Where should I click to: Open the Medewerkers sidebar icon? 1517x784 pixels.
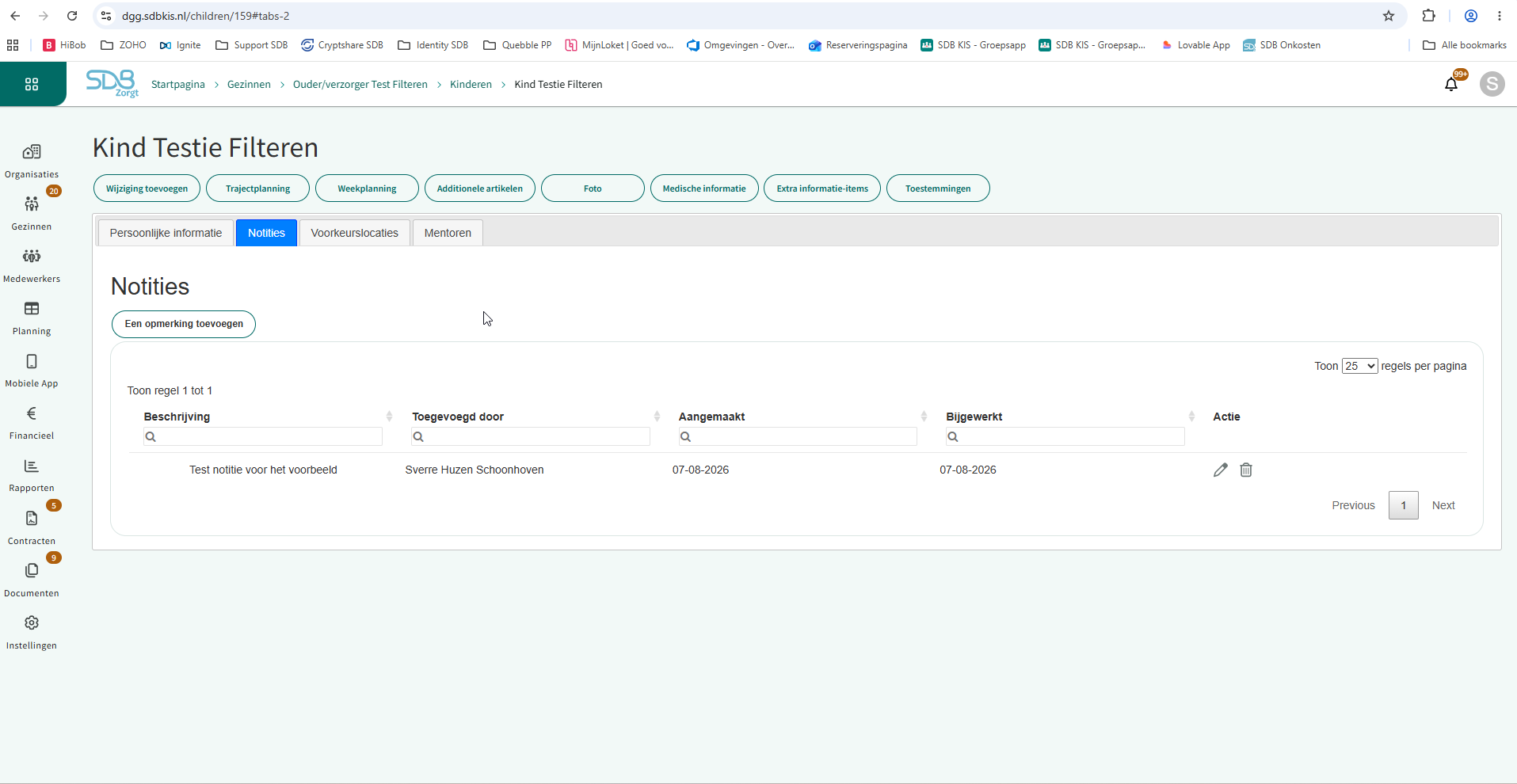32,257
